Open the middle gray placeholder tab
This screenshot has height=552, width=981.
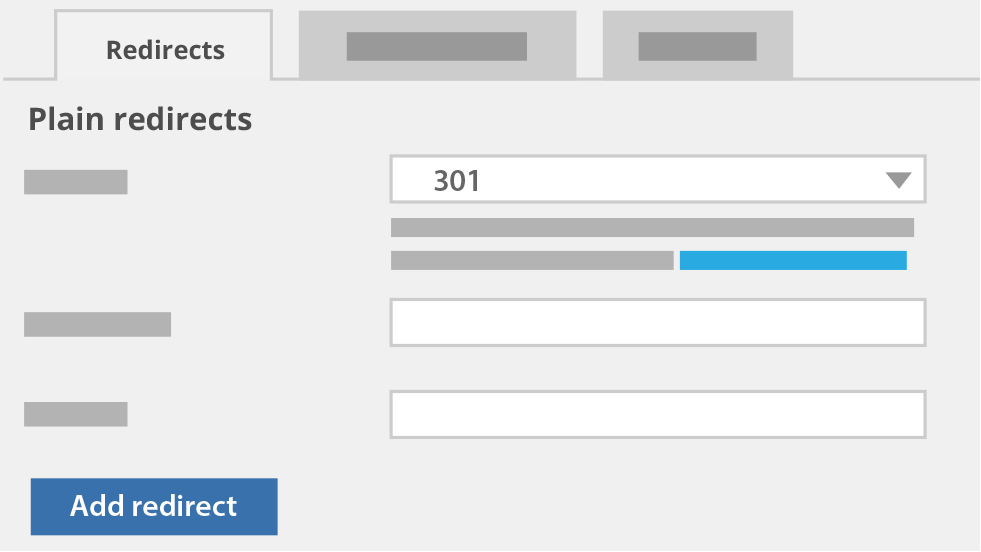(437, 45)
